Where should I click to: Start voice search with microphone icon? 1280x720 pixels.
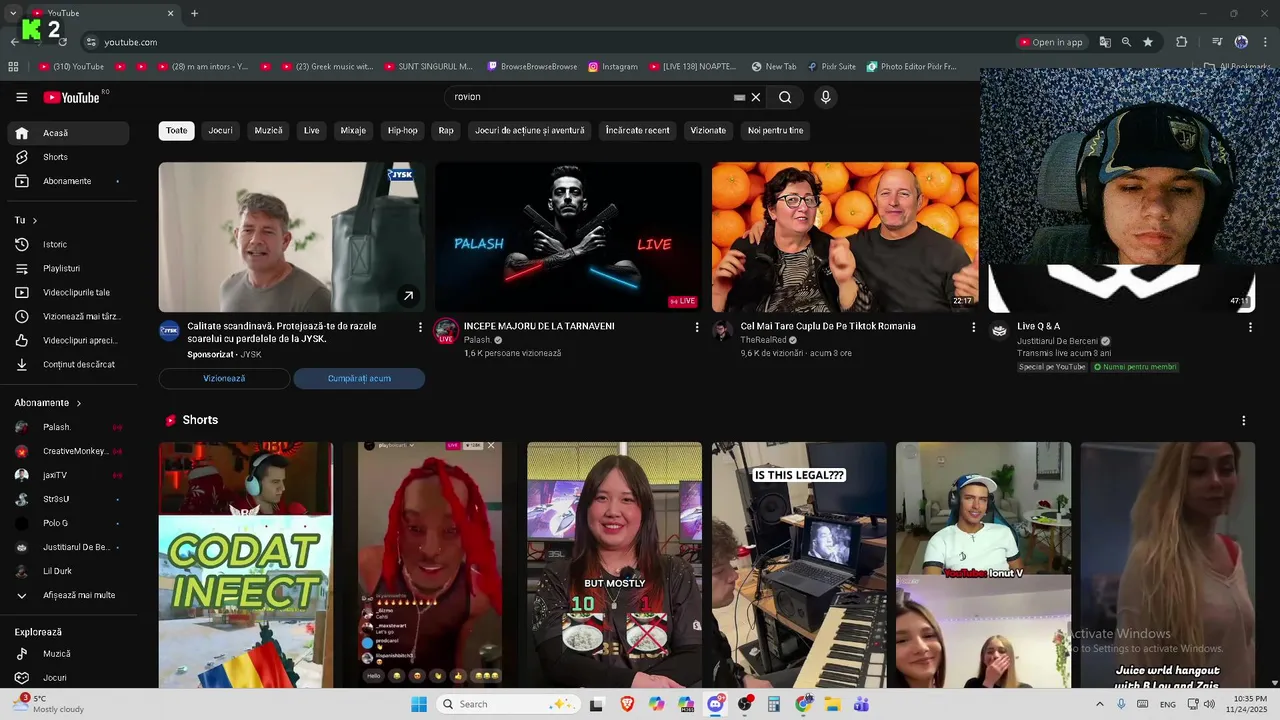(x=825, y=97)
